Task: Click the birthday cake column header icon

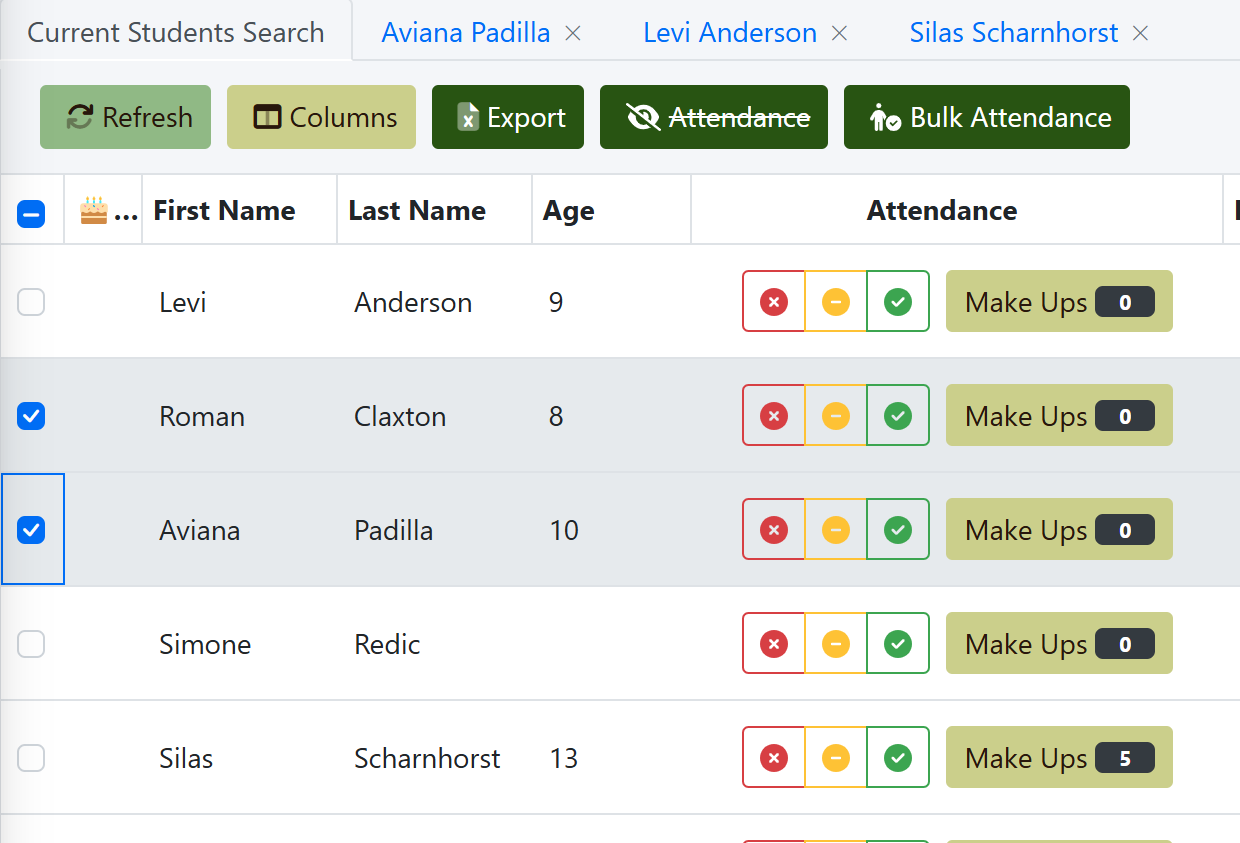Action: coord(94,211)
